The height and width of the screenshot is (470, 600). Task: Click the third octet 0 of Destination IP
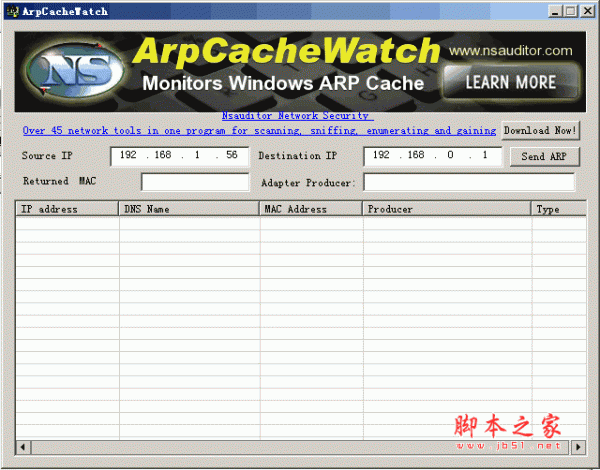pos(450,155)
